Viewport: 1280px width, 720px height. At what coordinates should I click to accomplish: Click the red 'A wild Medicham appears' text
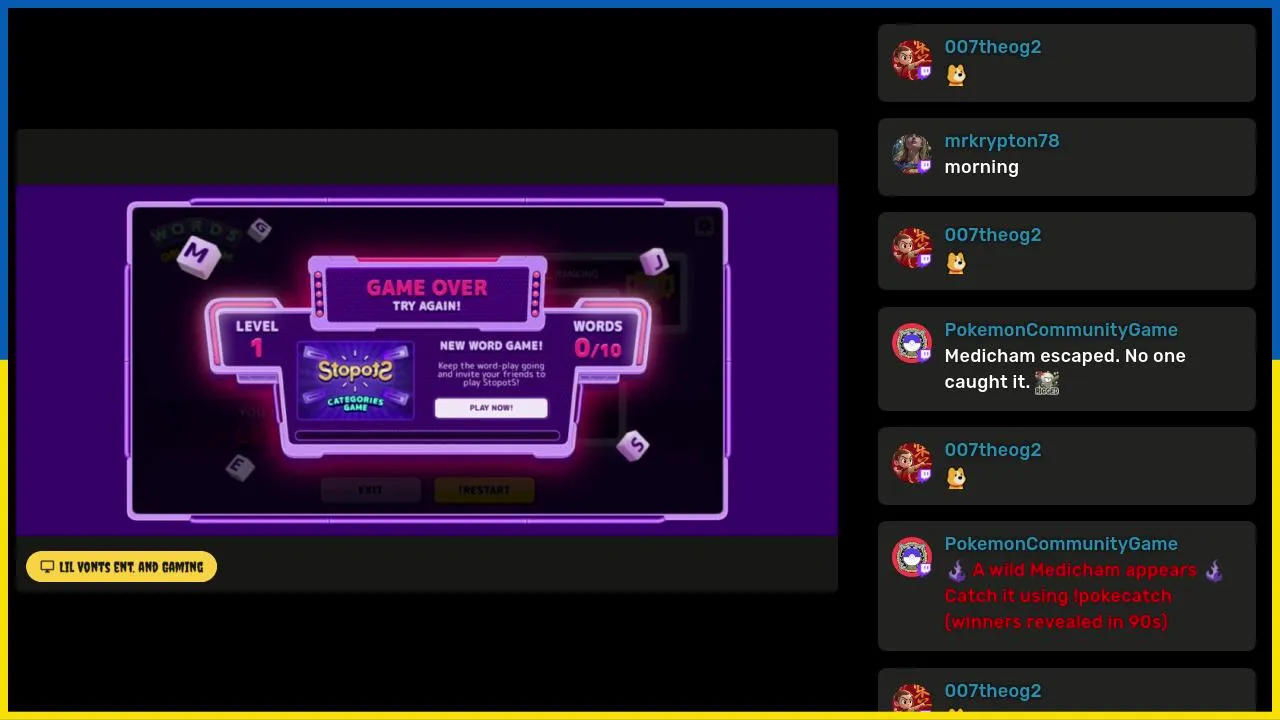pos(1085,570)
